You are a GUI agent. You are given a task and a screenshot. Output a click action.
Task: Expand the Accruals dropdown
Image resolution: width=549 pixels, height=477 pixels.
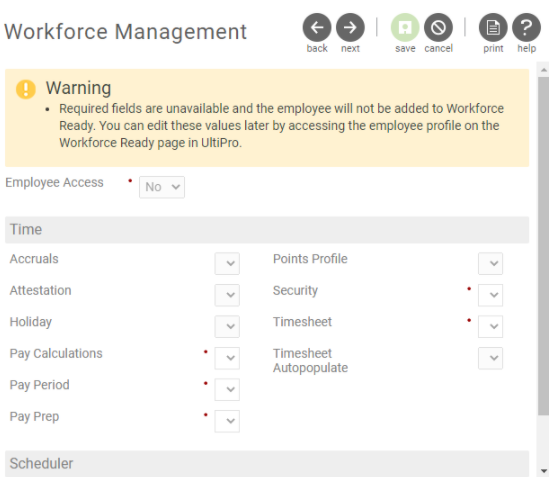coord(227,263)
